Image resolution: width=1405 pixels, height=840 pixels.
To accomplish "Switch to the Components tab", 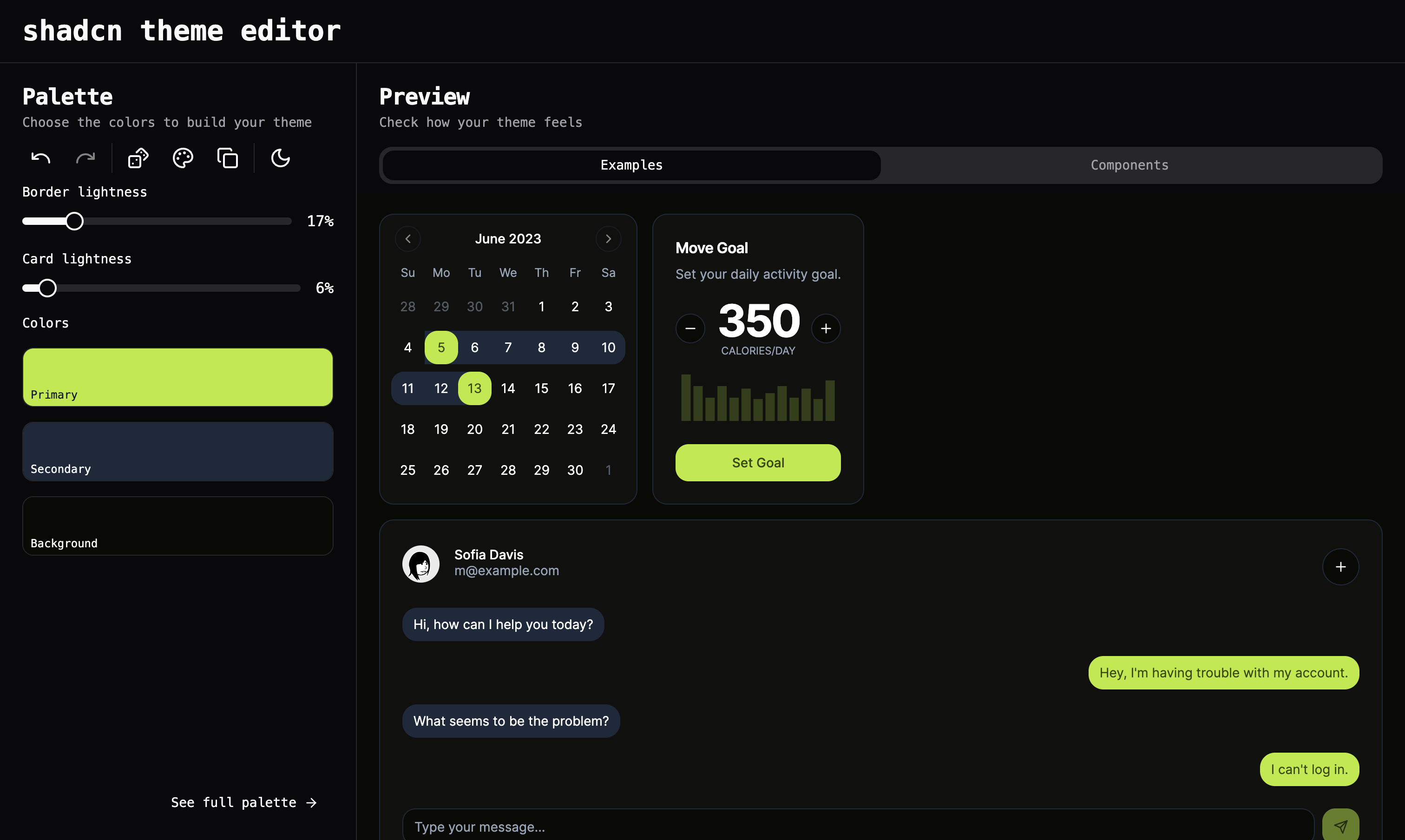I will tap(1129, 164).
